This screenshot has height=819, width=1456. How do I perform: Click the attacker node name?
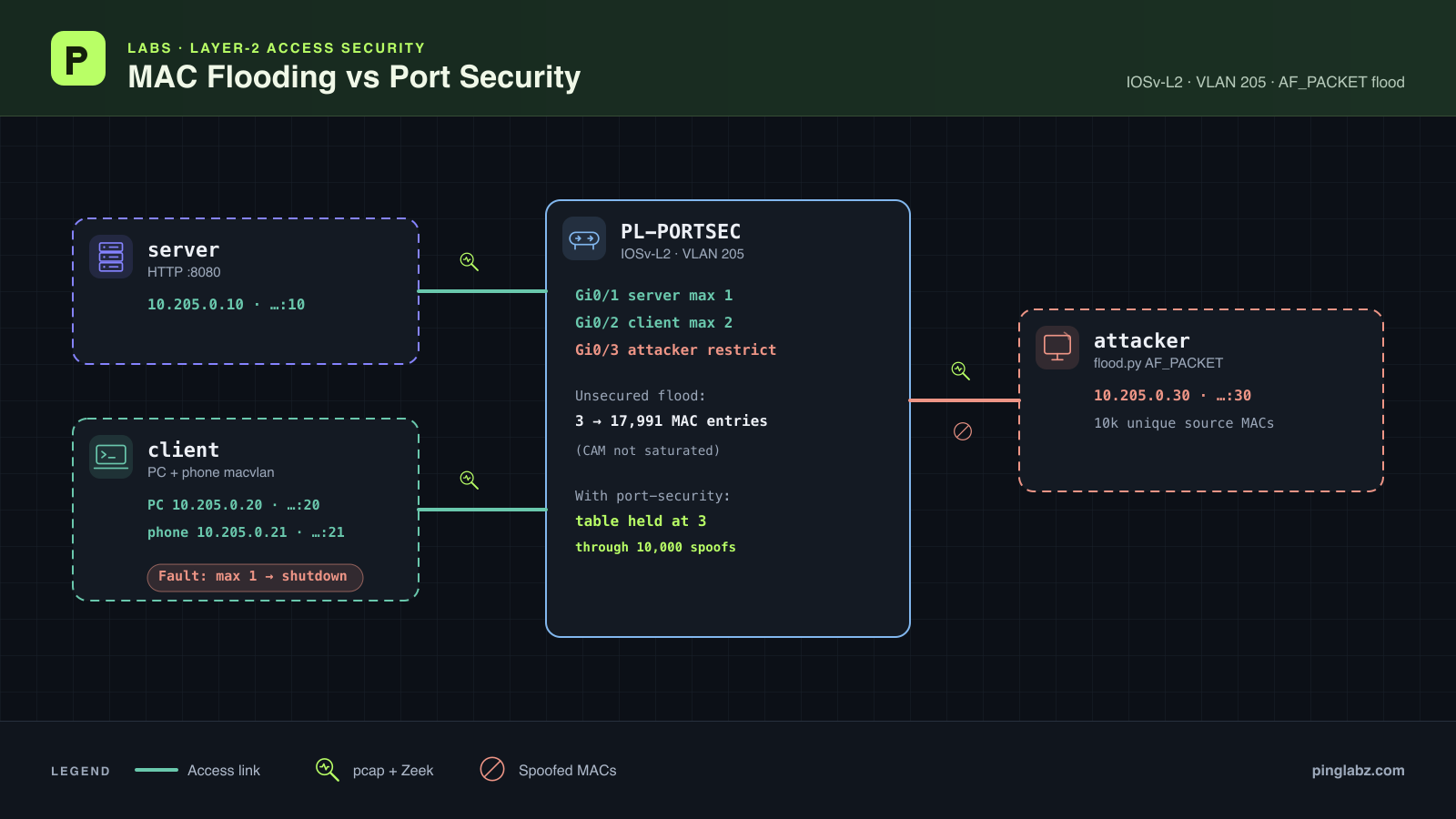click(1142, 341)
